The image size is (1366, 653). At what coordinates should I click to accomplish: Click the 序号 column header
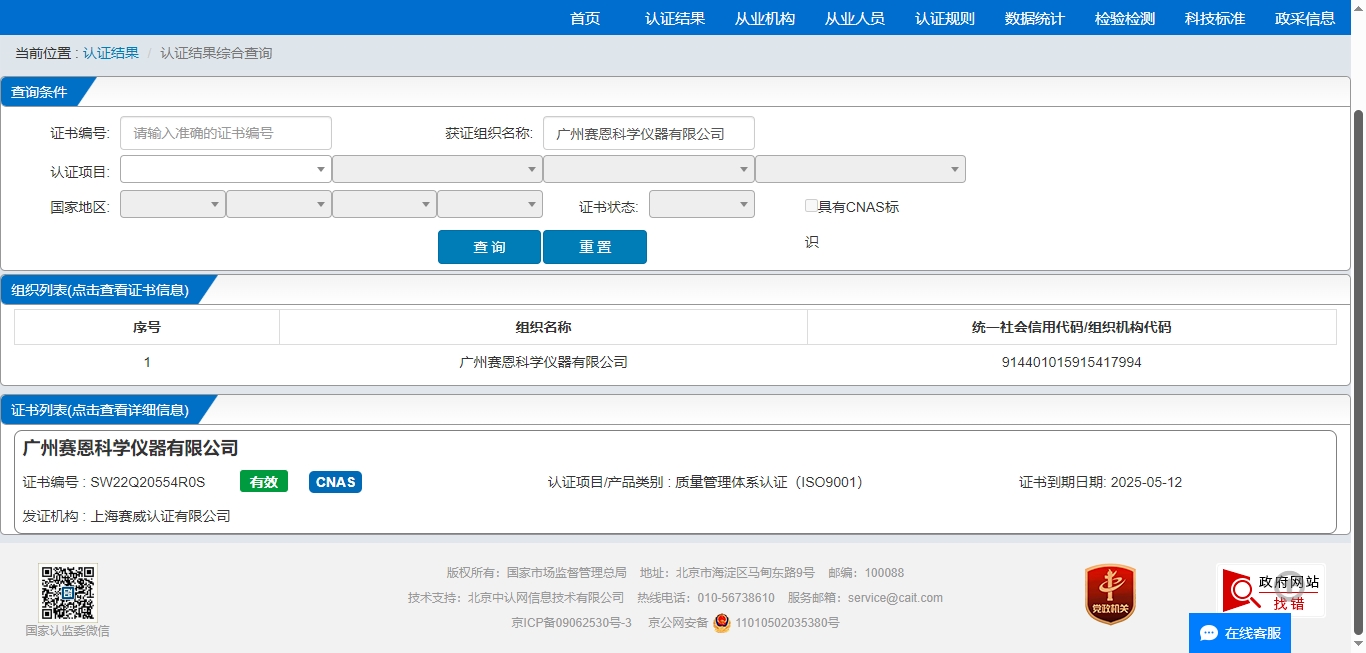pyautogui.click(x=147, y=327)
